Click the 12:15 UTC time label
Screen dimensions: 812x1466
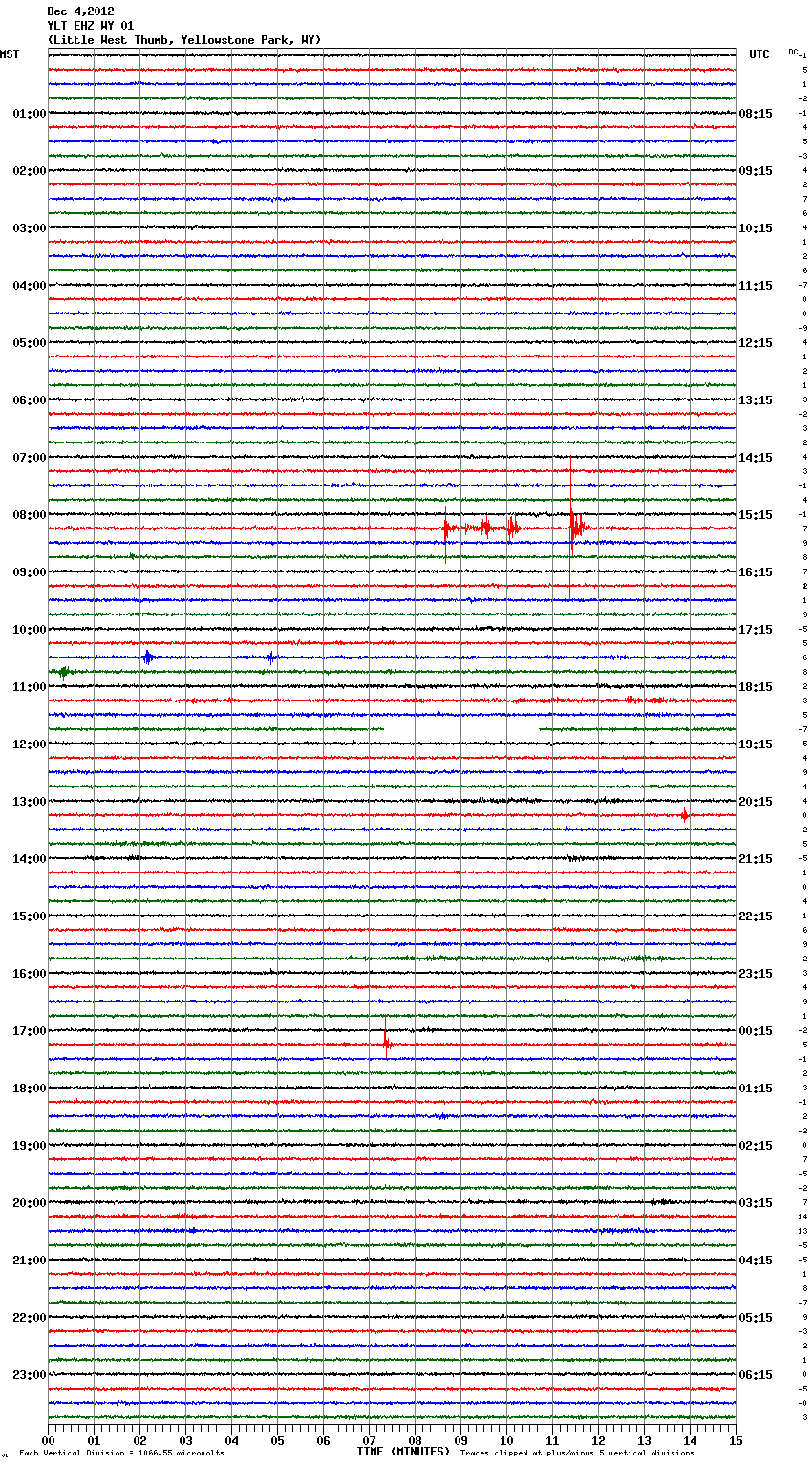click(x=756, y=343)
